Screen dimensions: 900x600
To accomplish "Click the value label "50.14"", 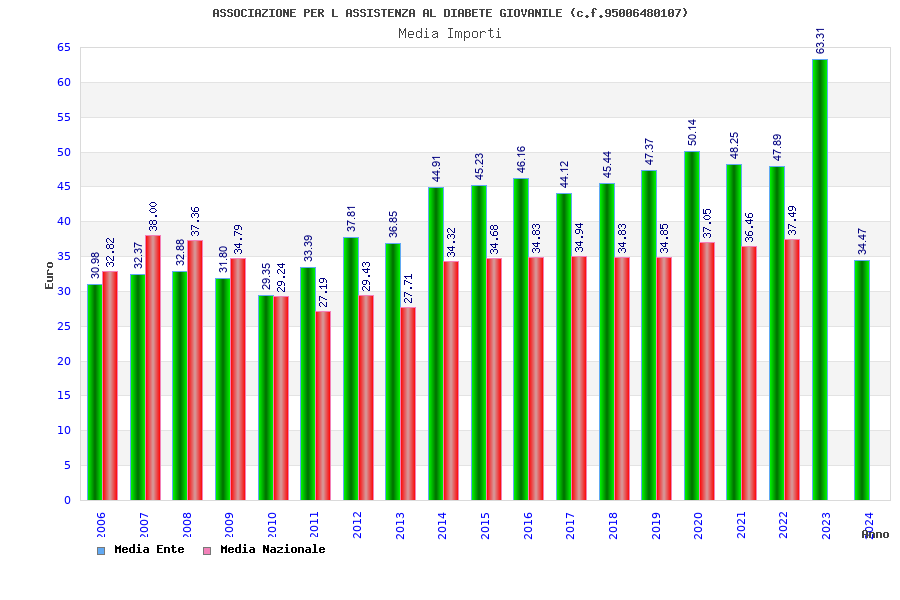I will pos(692,133).
